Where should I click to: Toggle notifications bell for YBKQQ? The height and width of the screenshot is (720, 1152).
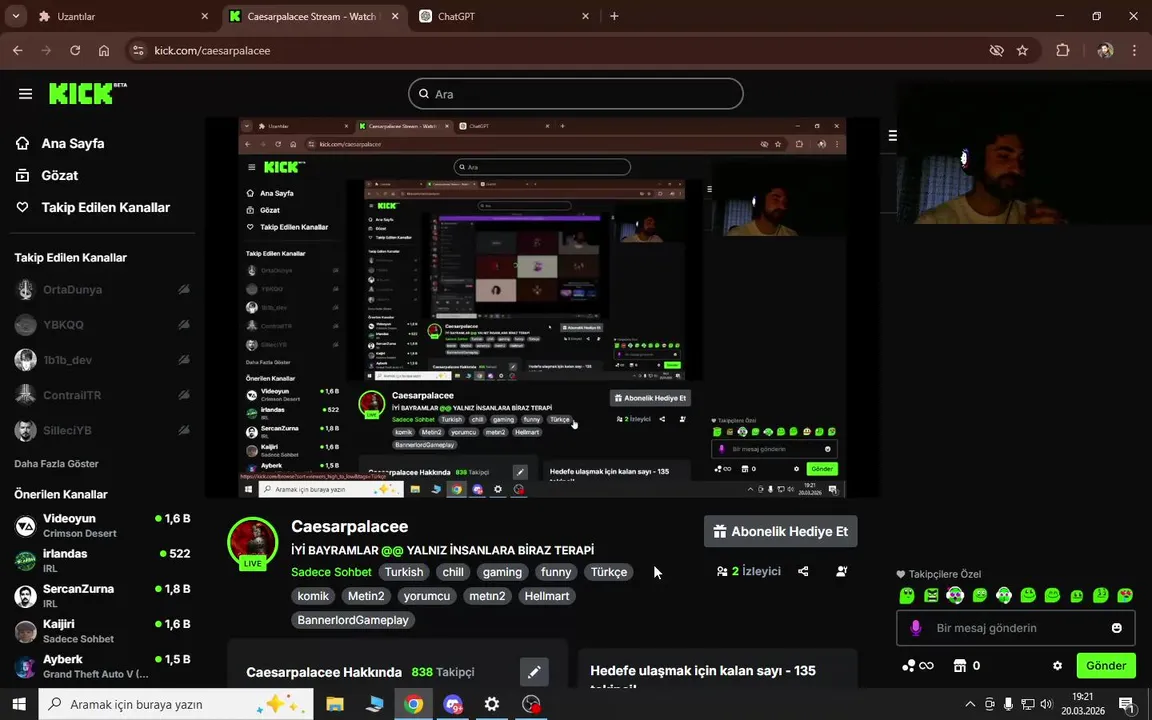coord(184,325)
